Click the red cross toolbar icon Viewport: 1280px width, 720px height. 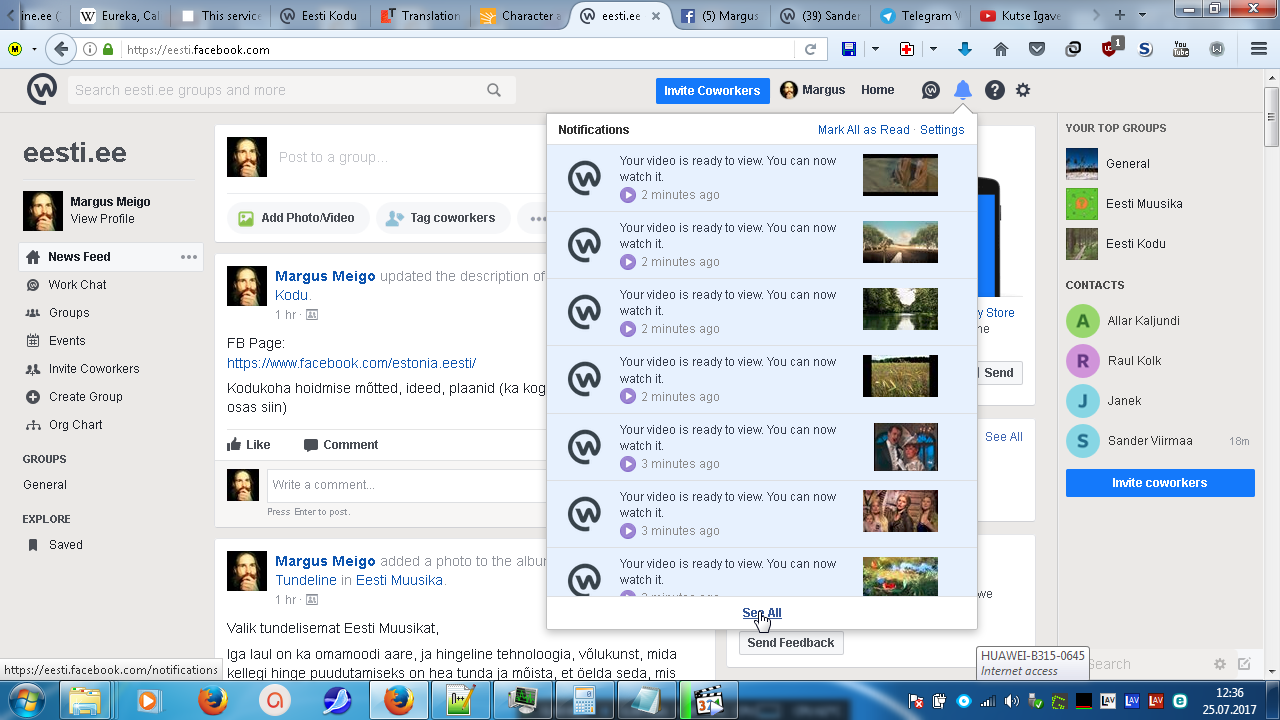click(907, 49)
